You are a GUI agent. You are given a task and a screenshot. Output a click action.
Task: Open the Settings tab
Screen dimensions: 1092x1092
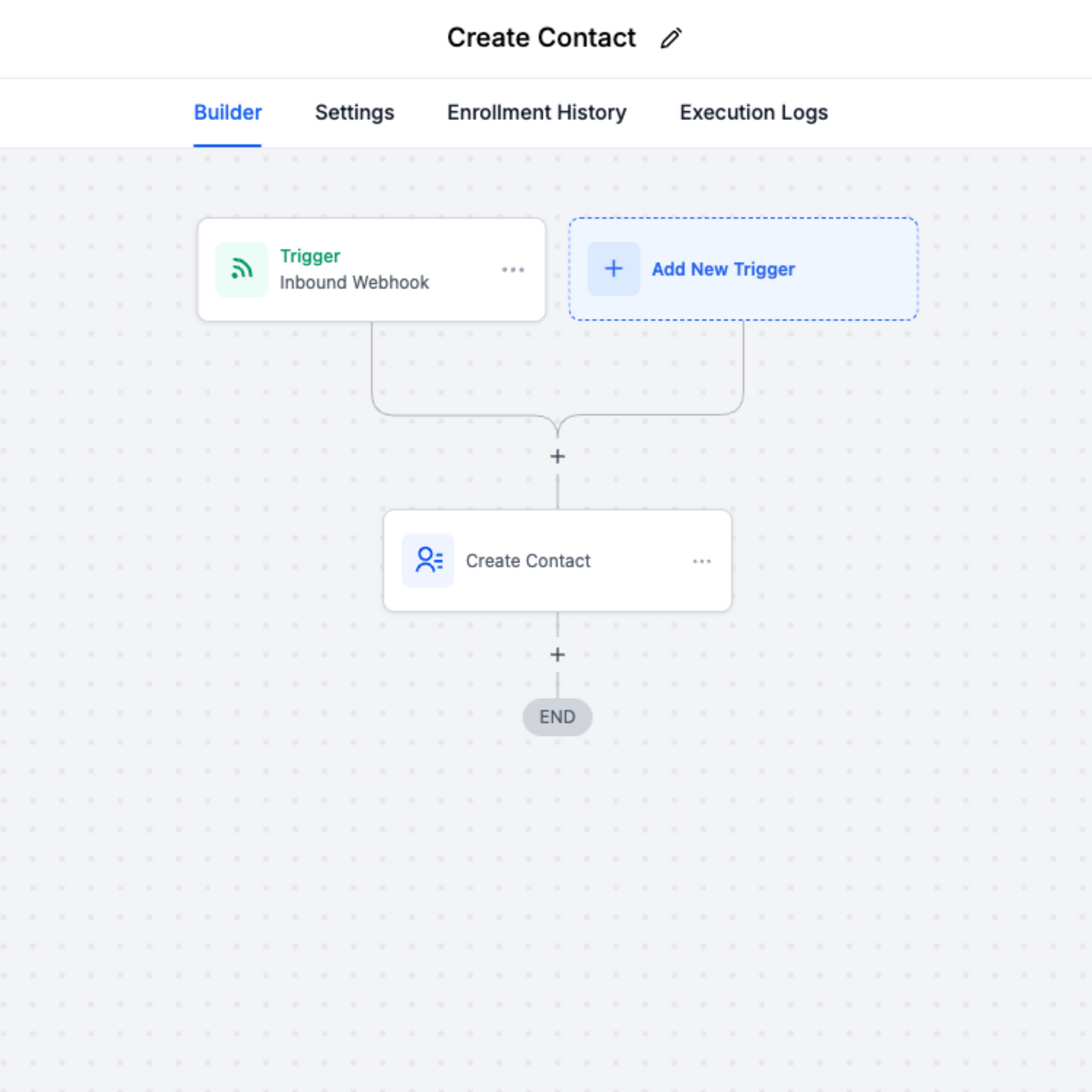(x=355, y=113)
